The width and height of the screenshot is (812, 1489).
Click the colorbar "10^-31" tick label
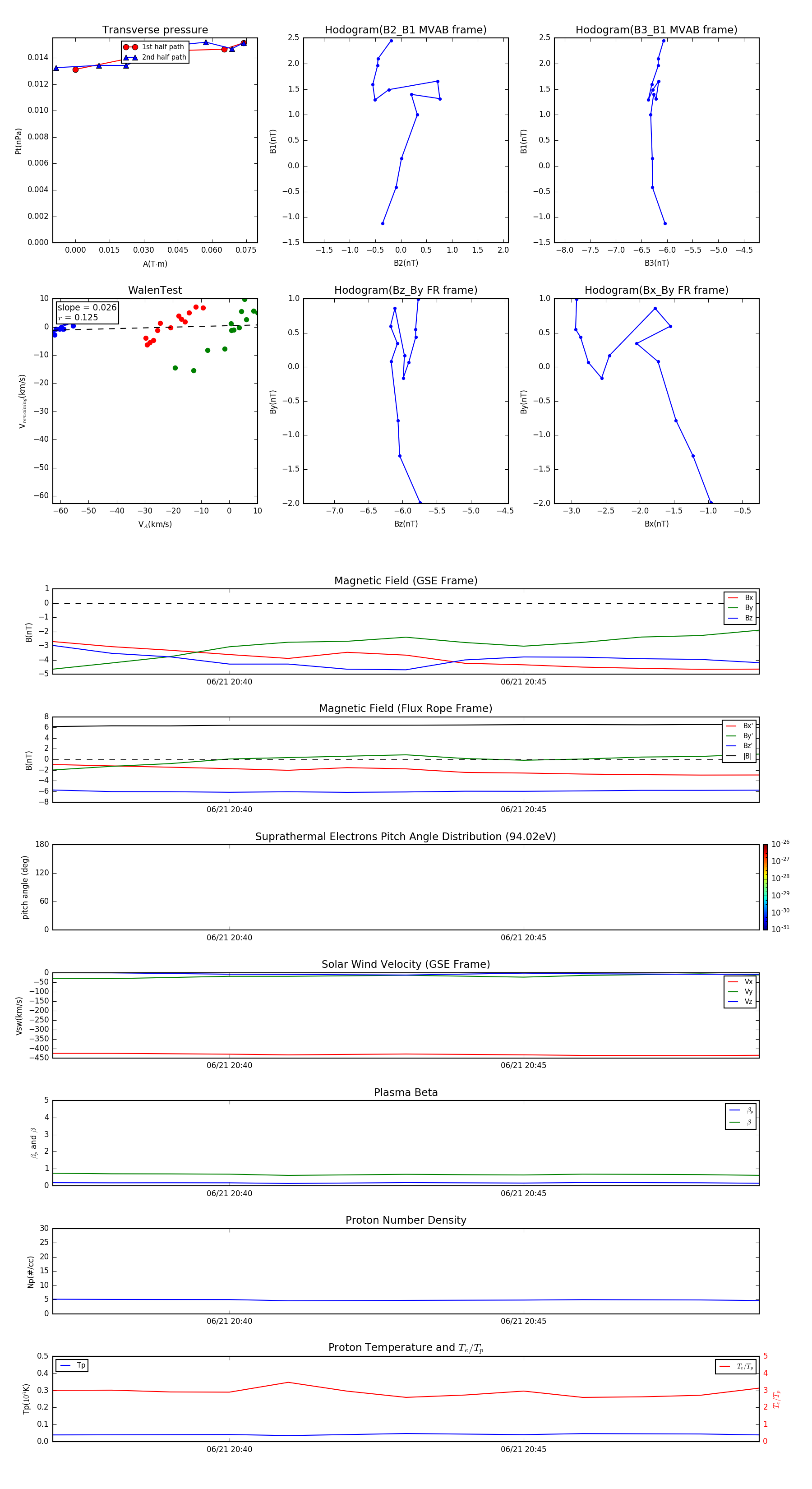click(780, 929)
